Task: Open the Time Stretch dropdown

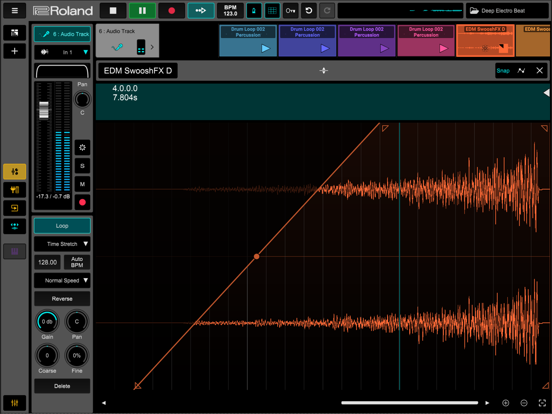Action: (62, 244)
